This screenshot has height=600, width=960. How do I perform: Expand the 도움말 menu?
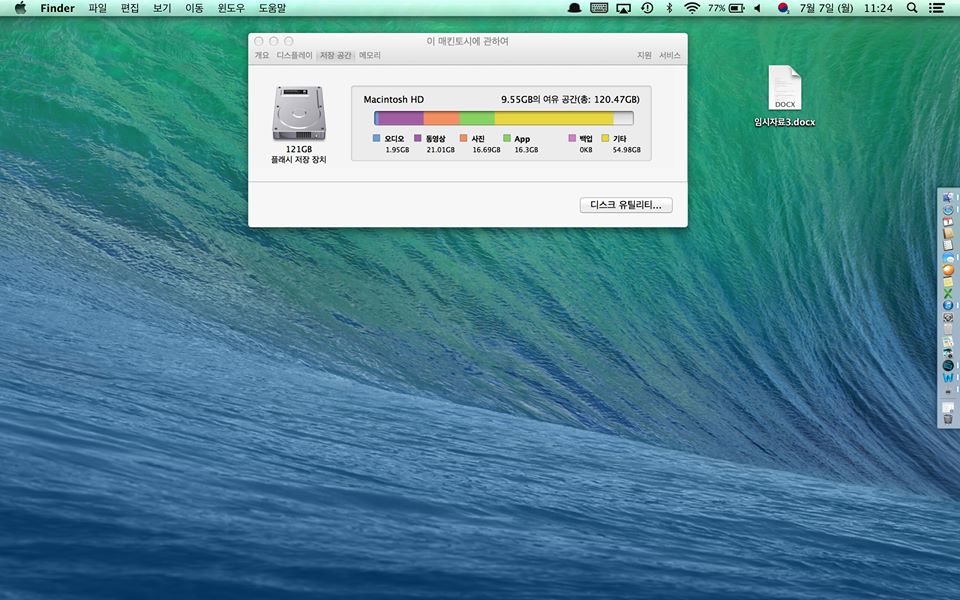(272, 8)
